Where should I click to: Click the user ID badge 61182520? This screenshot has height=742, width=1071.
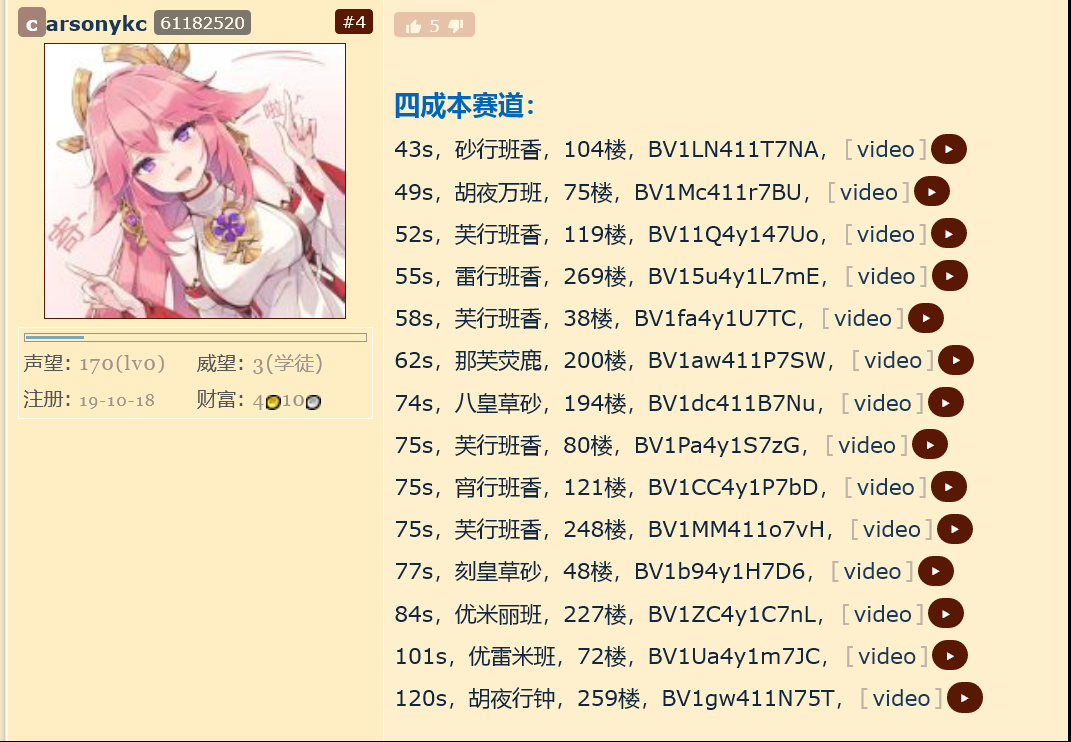point(202,23)
